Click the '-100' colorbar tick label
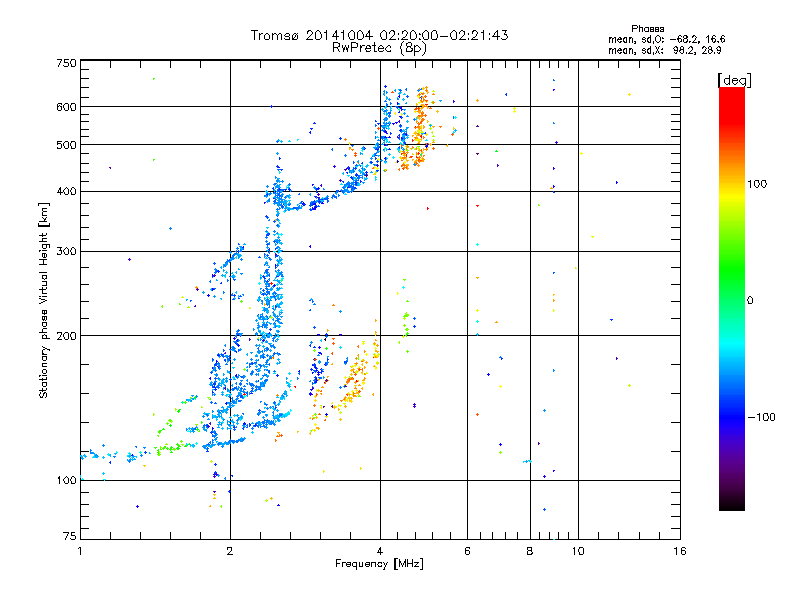 761,417
